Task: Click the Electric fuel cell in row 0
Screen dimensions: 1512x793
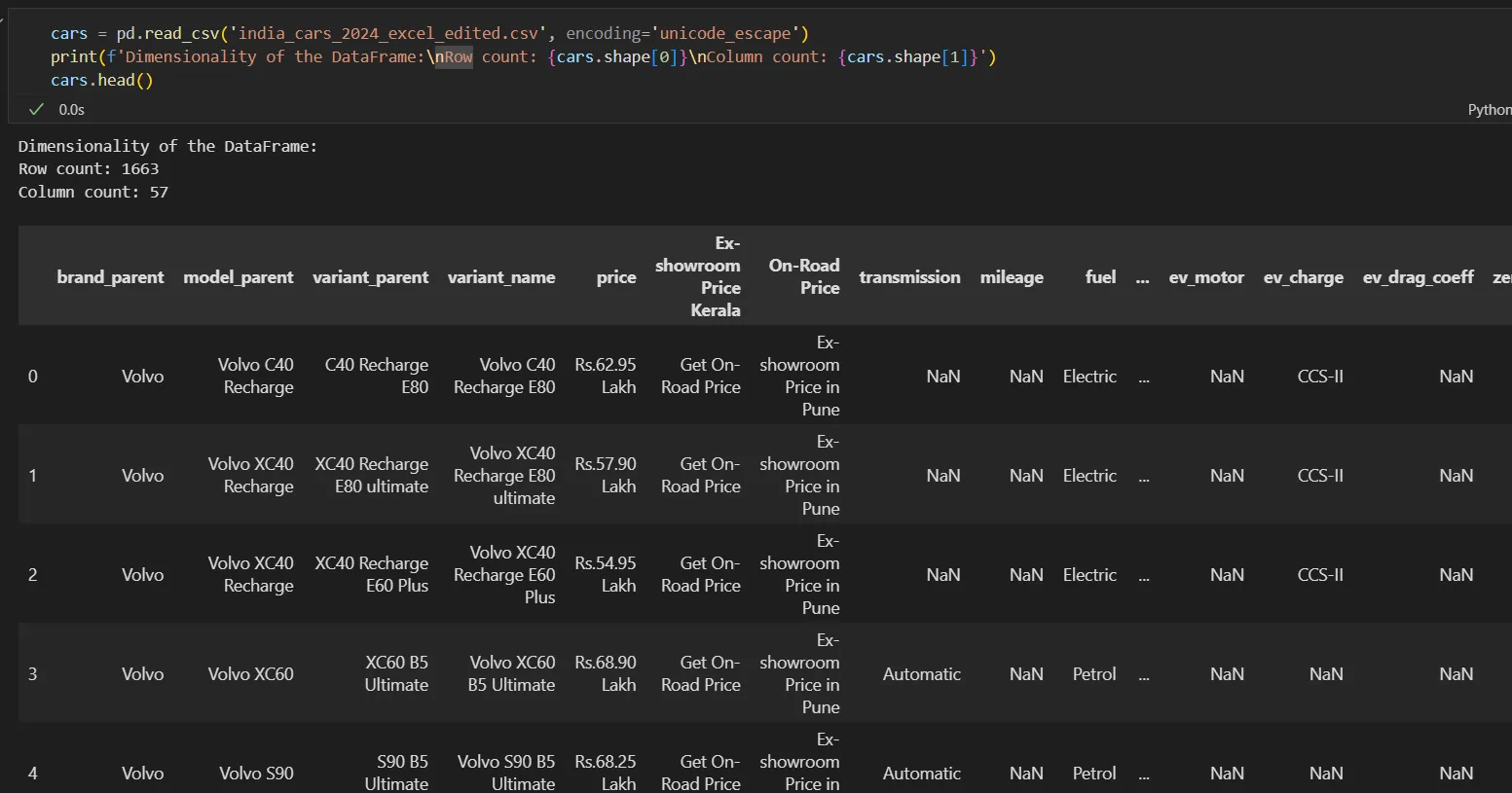Action: (x=1089, y=376)
